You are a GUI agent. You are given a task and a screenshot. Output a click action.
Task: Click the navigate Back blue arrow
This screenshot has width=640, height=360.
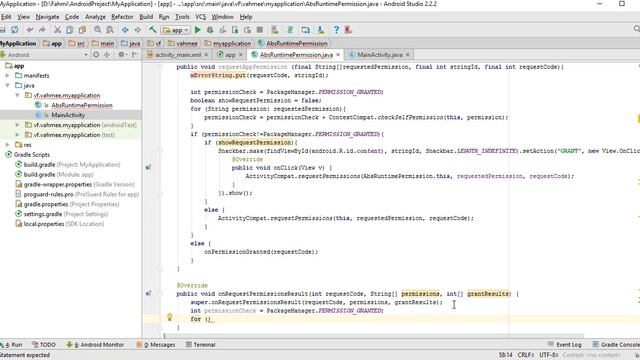125,30
